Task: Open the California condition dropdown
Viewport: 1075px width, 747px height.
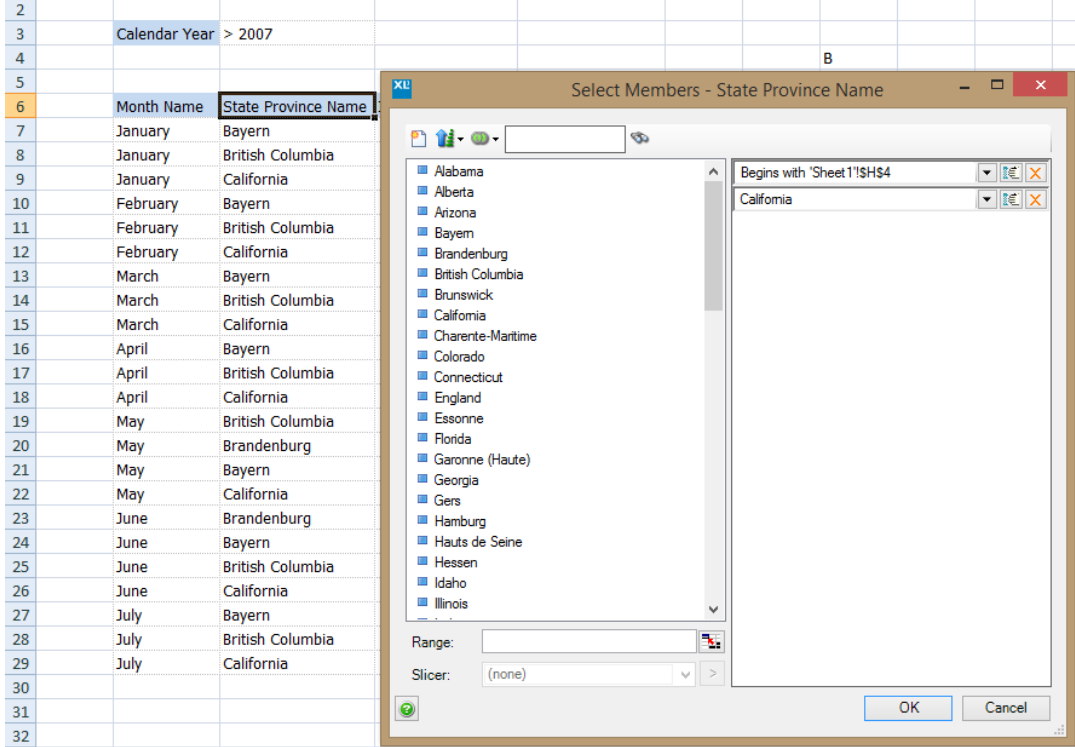Action: click(988, 199)
